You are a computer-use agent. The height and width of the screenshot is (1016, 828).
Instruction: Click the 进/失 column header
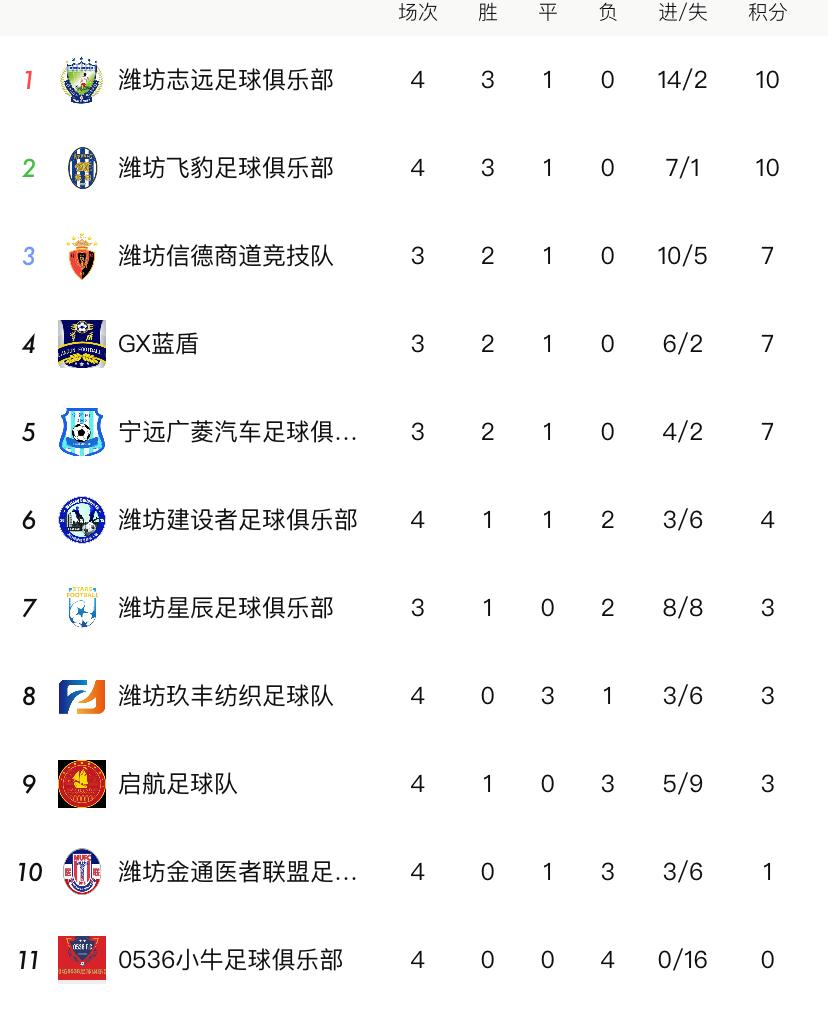(x=683, y=13)
